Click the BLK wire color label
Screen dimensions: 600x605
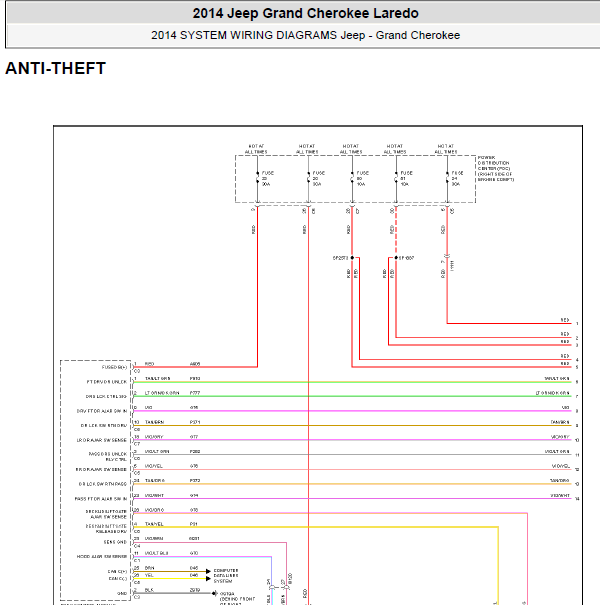pos(149,590)
